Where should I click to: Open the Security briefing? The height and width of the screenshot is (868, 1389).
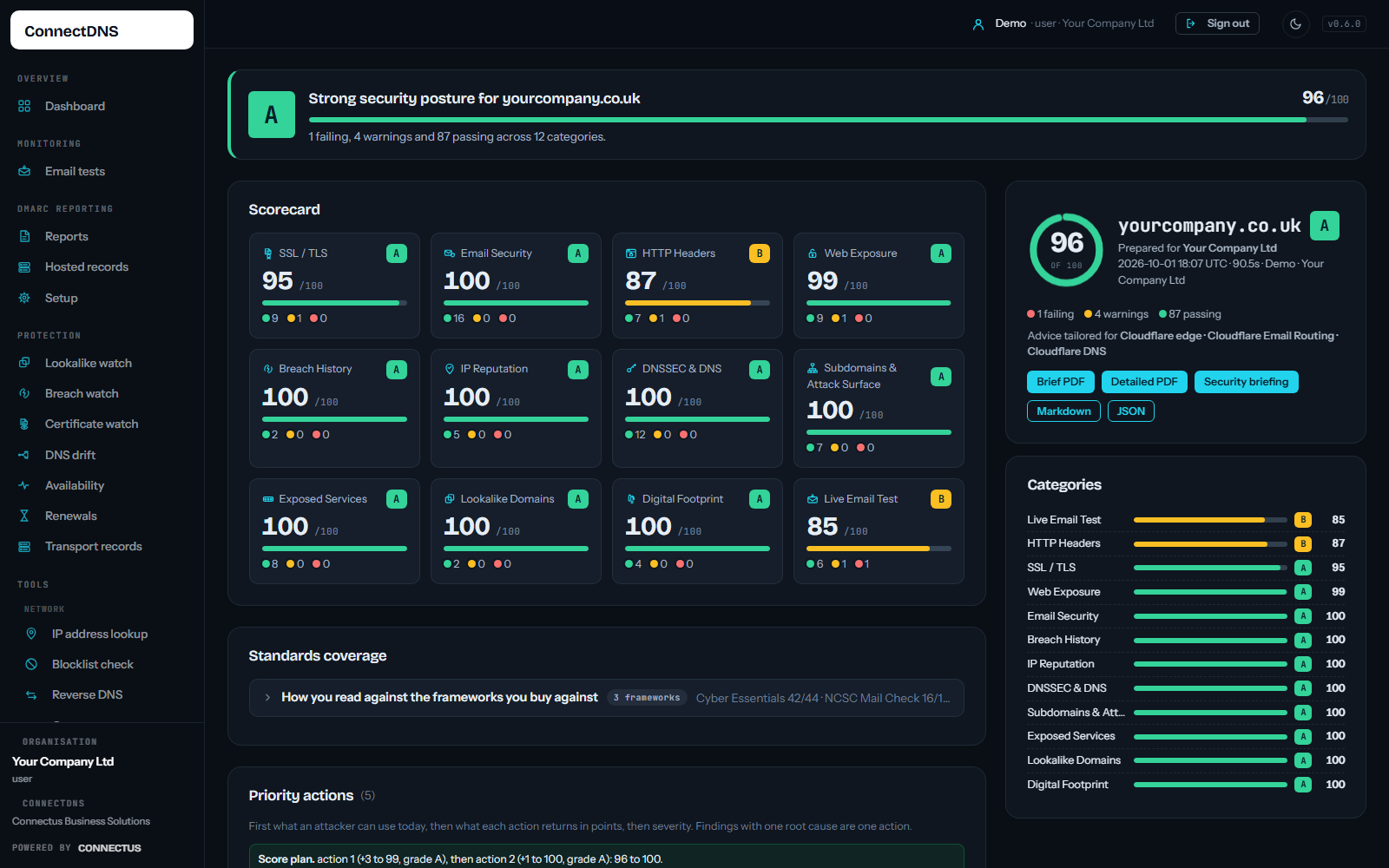1247,382
